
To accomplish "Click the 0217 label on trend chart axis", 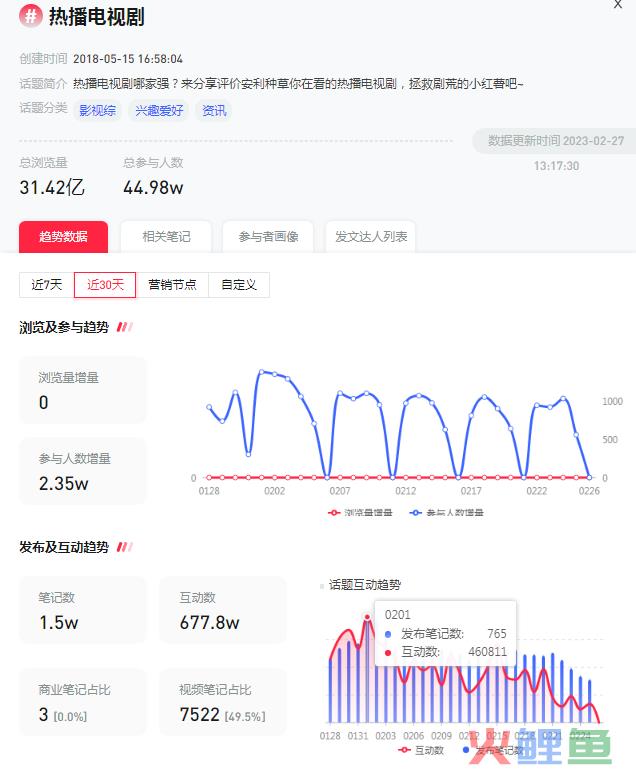I will [x=471, y=491].
